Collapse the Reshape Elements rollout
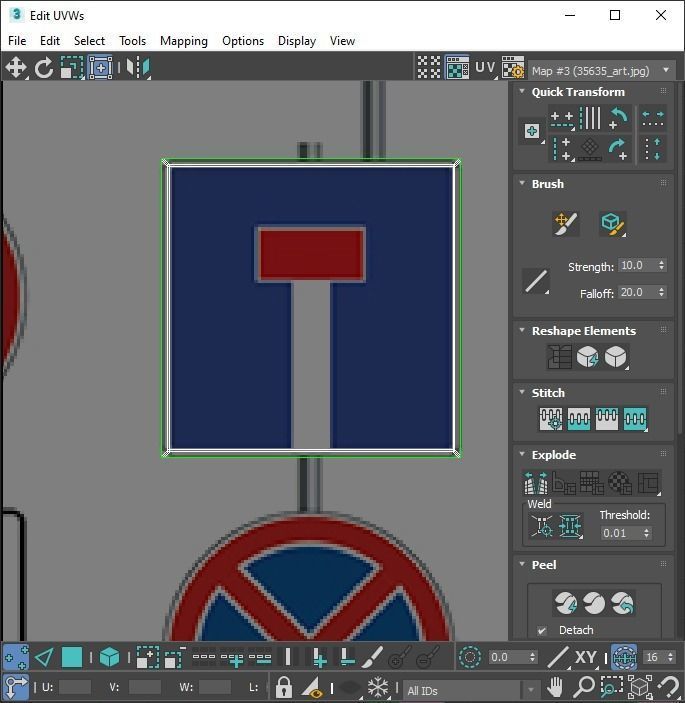685x703 pixels. click(x=522, y=330)
